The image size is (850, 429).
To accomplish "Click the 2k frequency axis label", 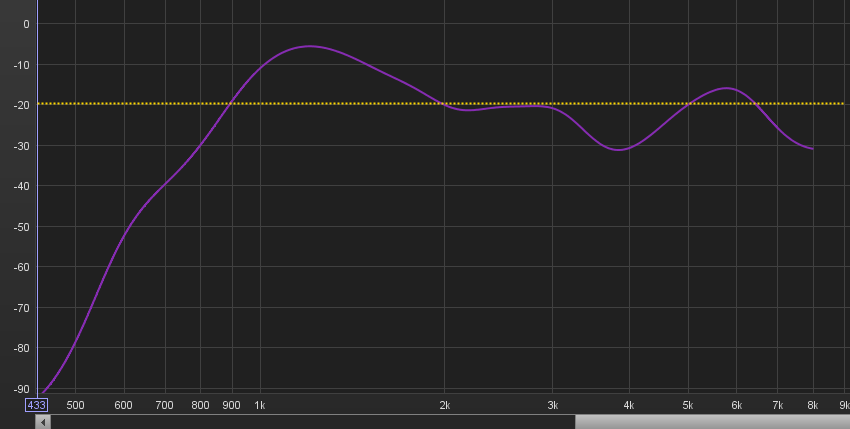I will pyautogui.click(x=445, y=405).
